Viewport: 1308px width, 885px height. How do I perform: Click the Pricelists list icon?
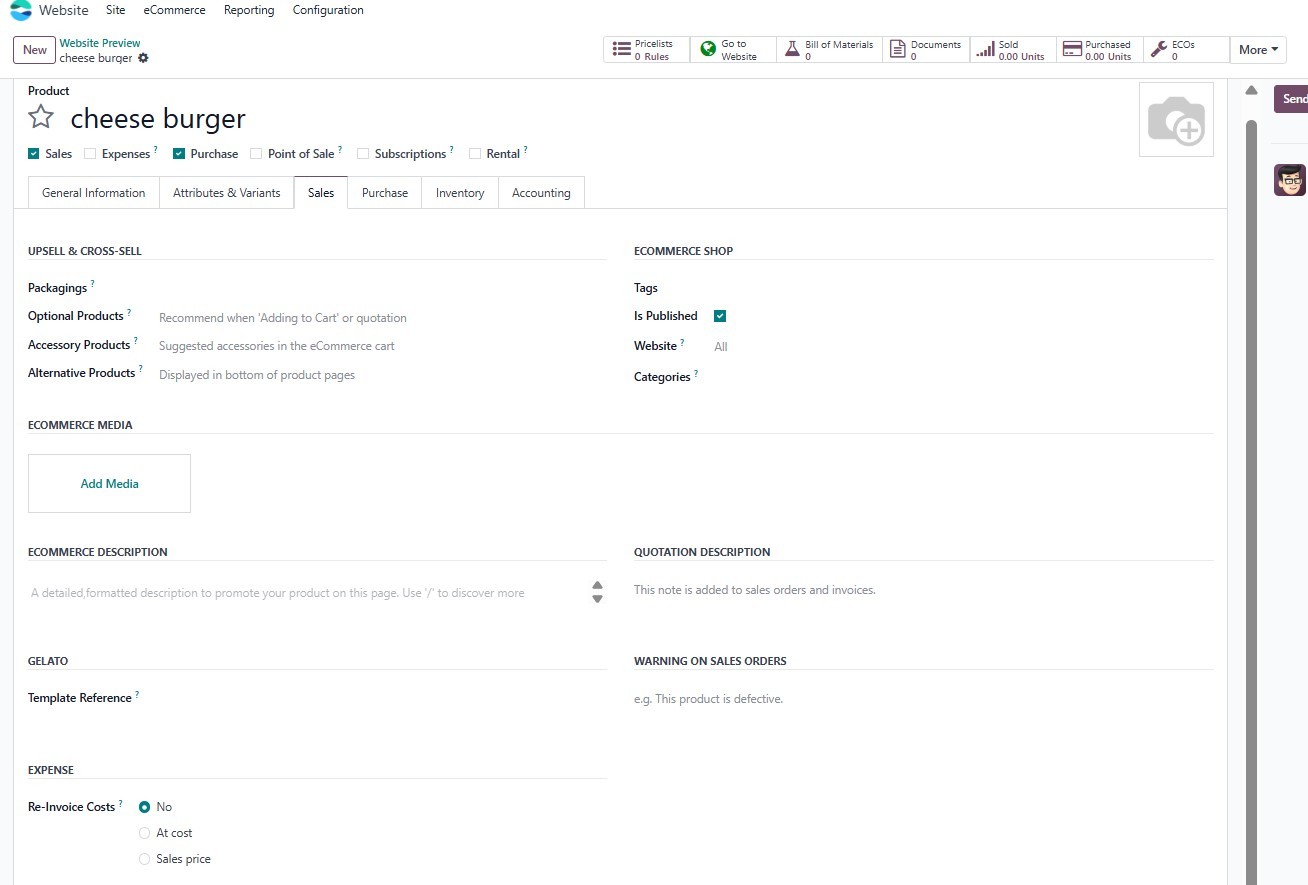(622, 49)
